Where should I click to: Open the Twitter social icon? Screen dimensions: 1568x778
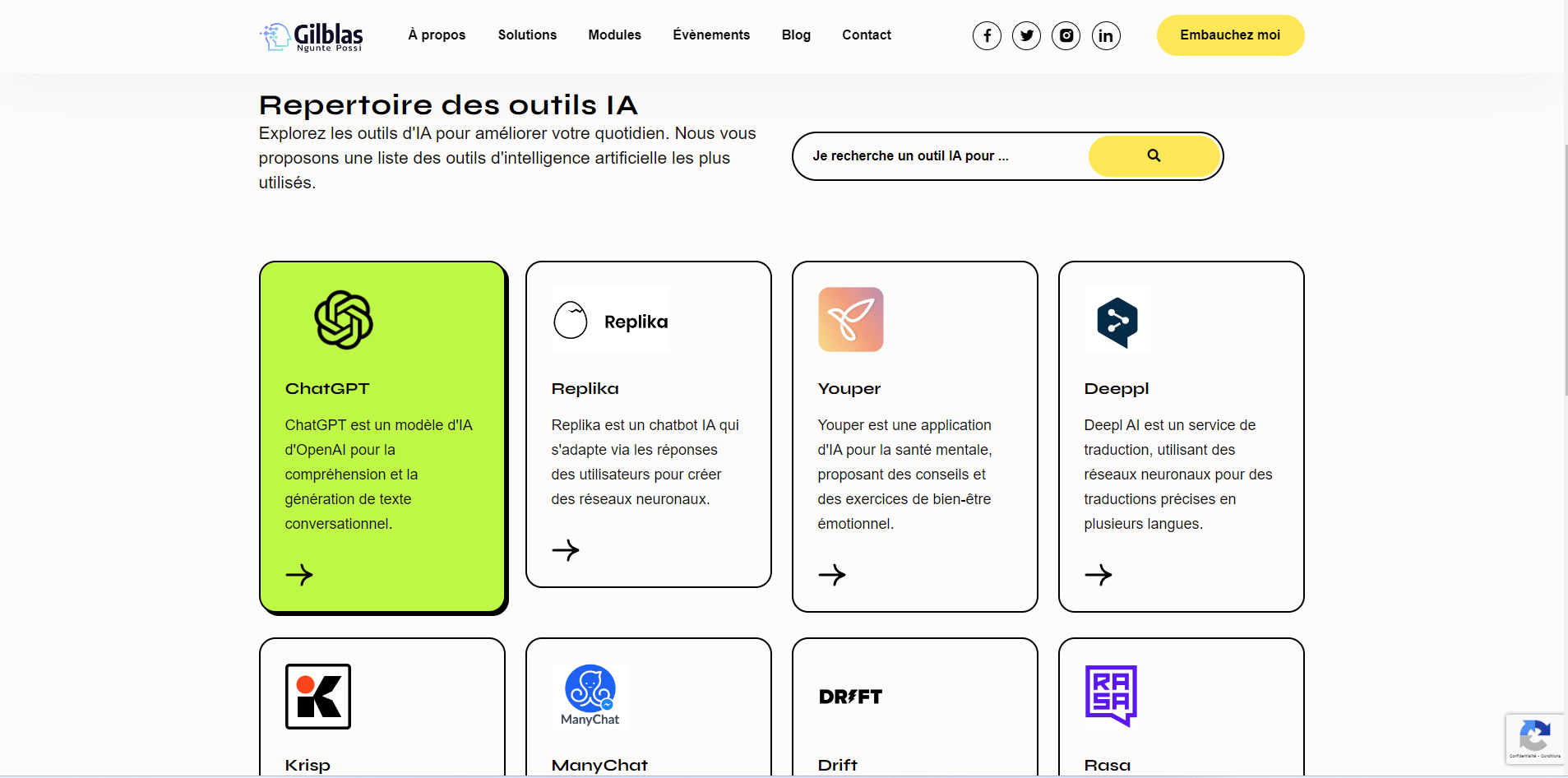[x=1026, y=35]
